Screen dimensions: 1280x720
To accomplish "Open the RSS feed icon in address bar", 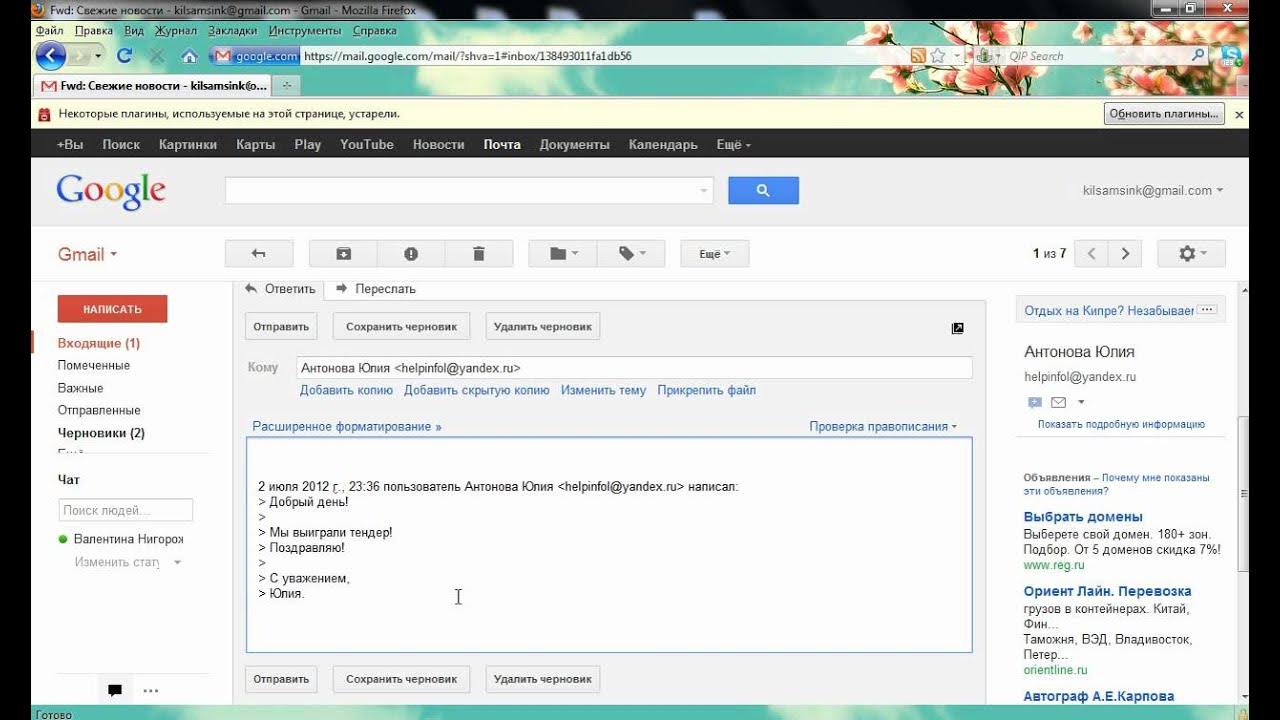I will [918, 56].
